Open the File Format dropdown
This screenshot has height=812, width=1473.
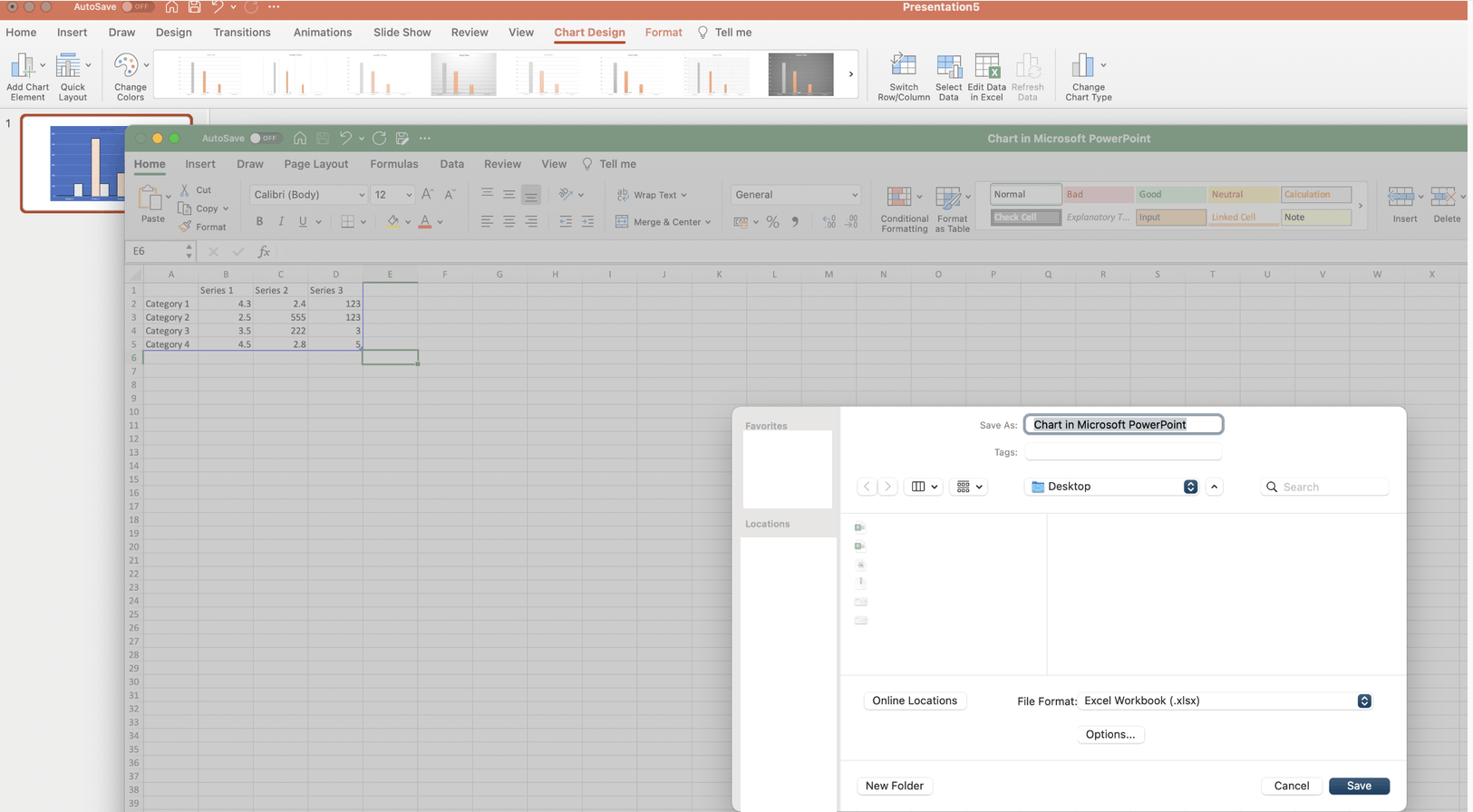1226,701
